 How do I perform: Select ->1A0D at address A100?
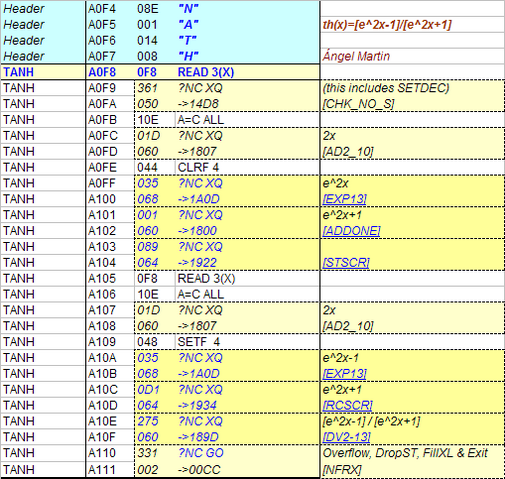click(x=198, y=199)
